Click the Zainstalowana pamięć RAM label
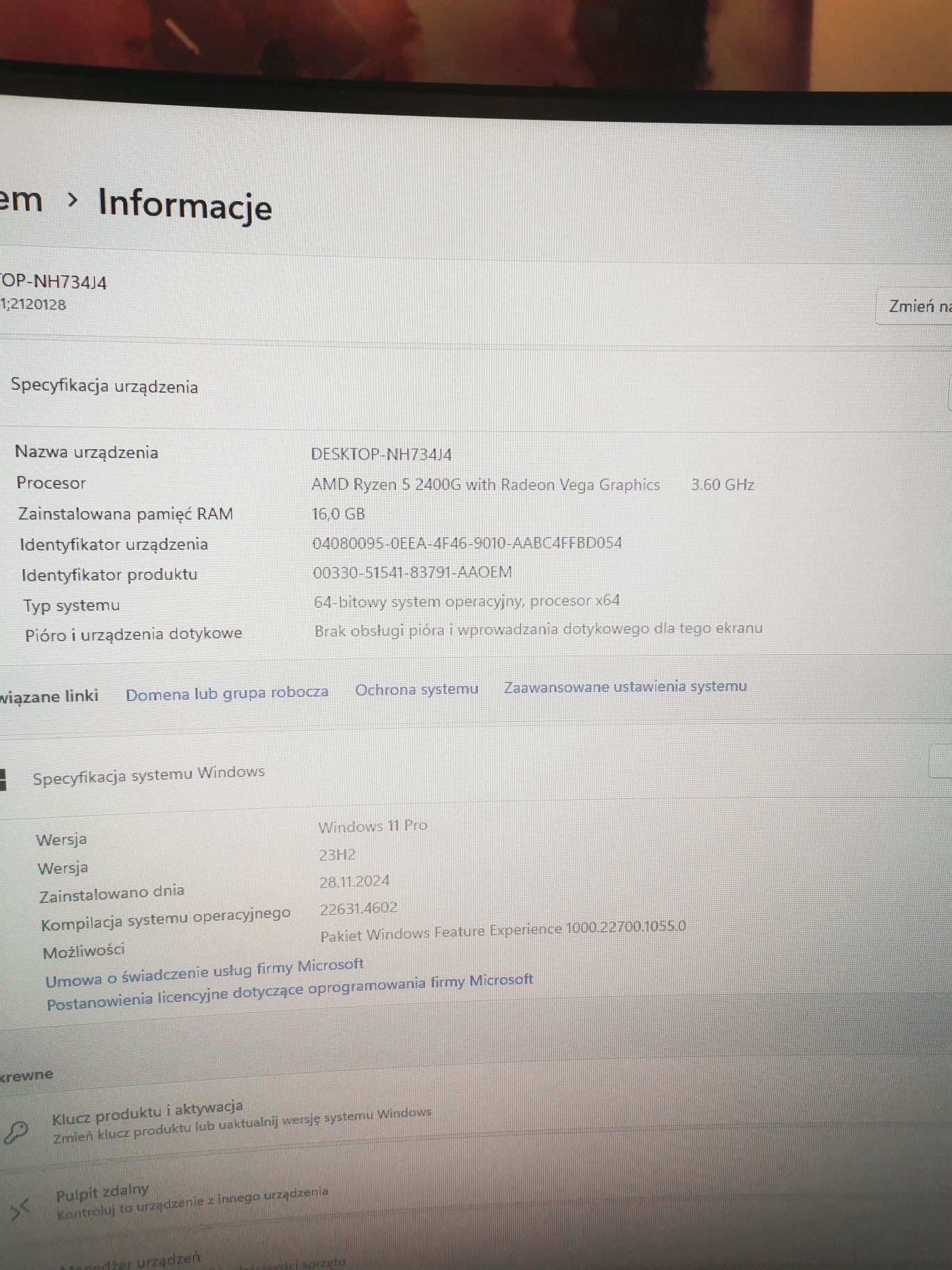This screenshot has height=1270, width=952. point(125,514)
